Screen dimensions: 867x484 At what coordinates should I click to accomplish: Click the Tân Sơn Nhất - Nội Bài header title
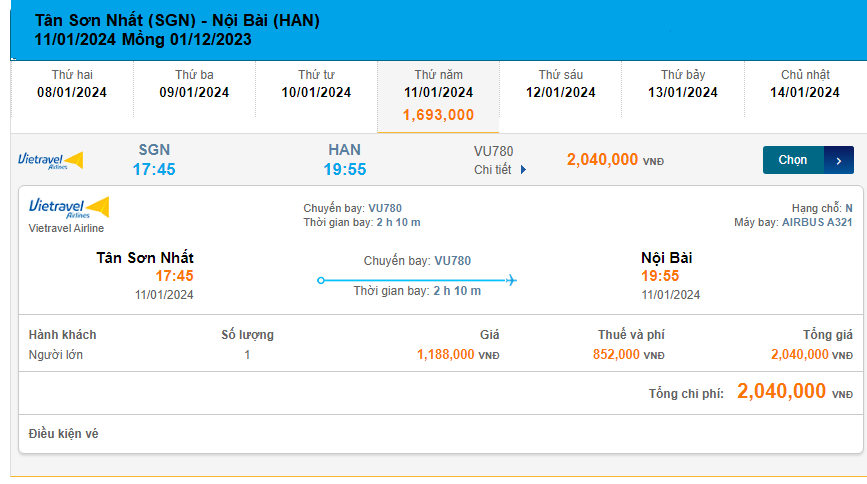click(178, 21)
